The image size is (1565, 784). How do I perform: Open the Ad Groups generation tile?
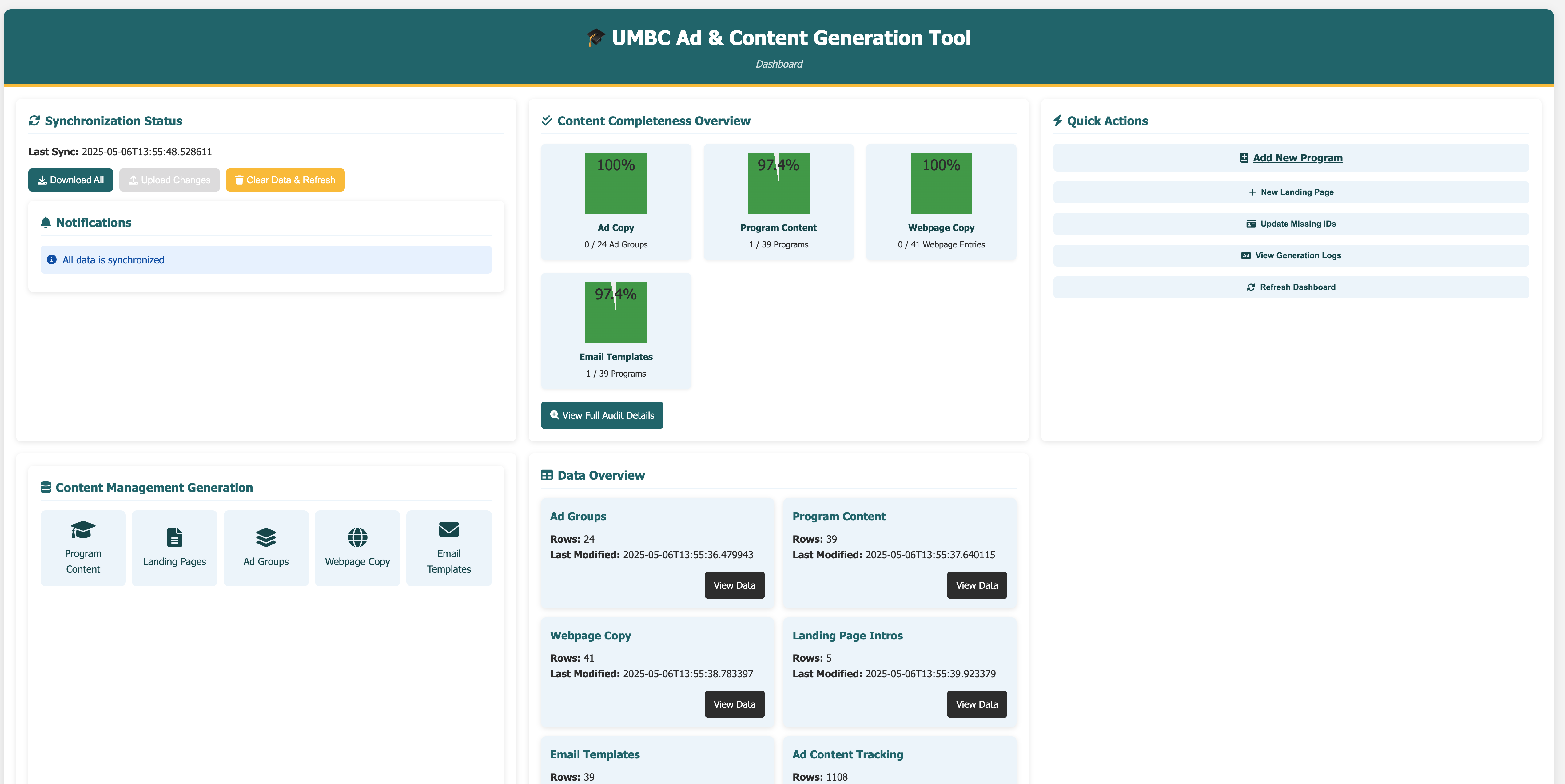pos(266,548)
